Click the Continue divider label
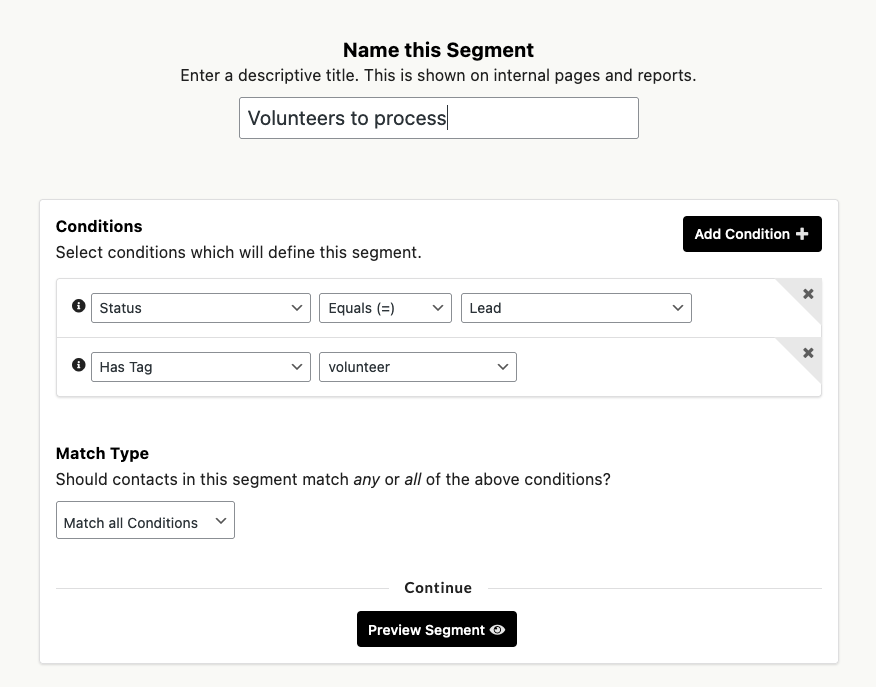Viewport: 876px width, 687px height. pyautogui.click(x=438, y=588)
